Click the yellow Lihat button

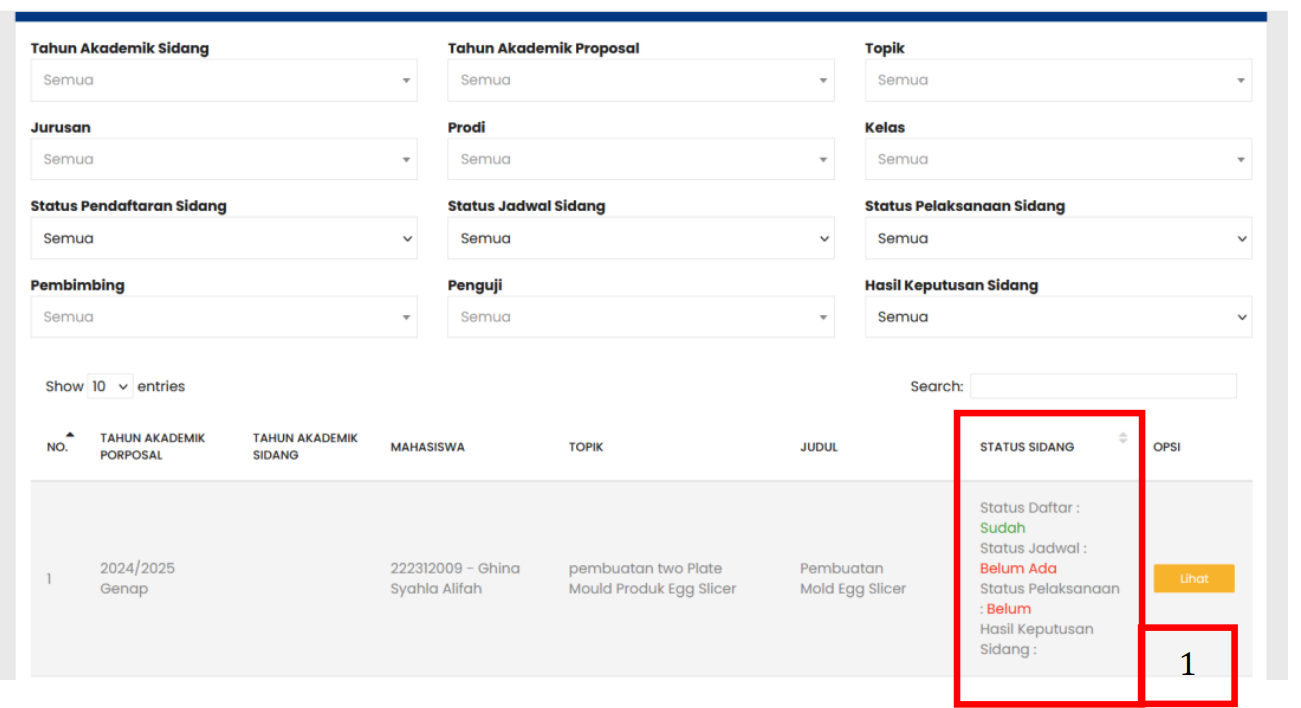(x=1193, y=579)
